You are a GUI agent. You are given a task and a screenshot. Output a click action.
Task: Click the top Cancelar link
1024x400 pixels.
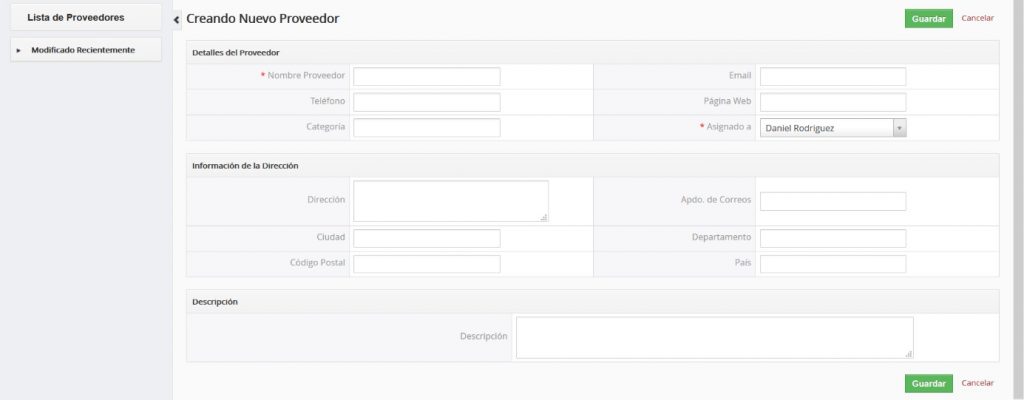(x=977, y=18)
